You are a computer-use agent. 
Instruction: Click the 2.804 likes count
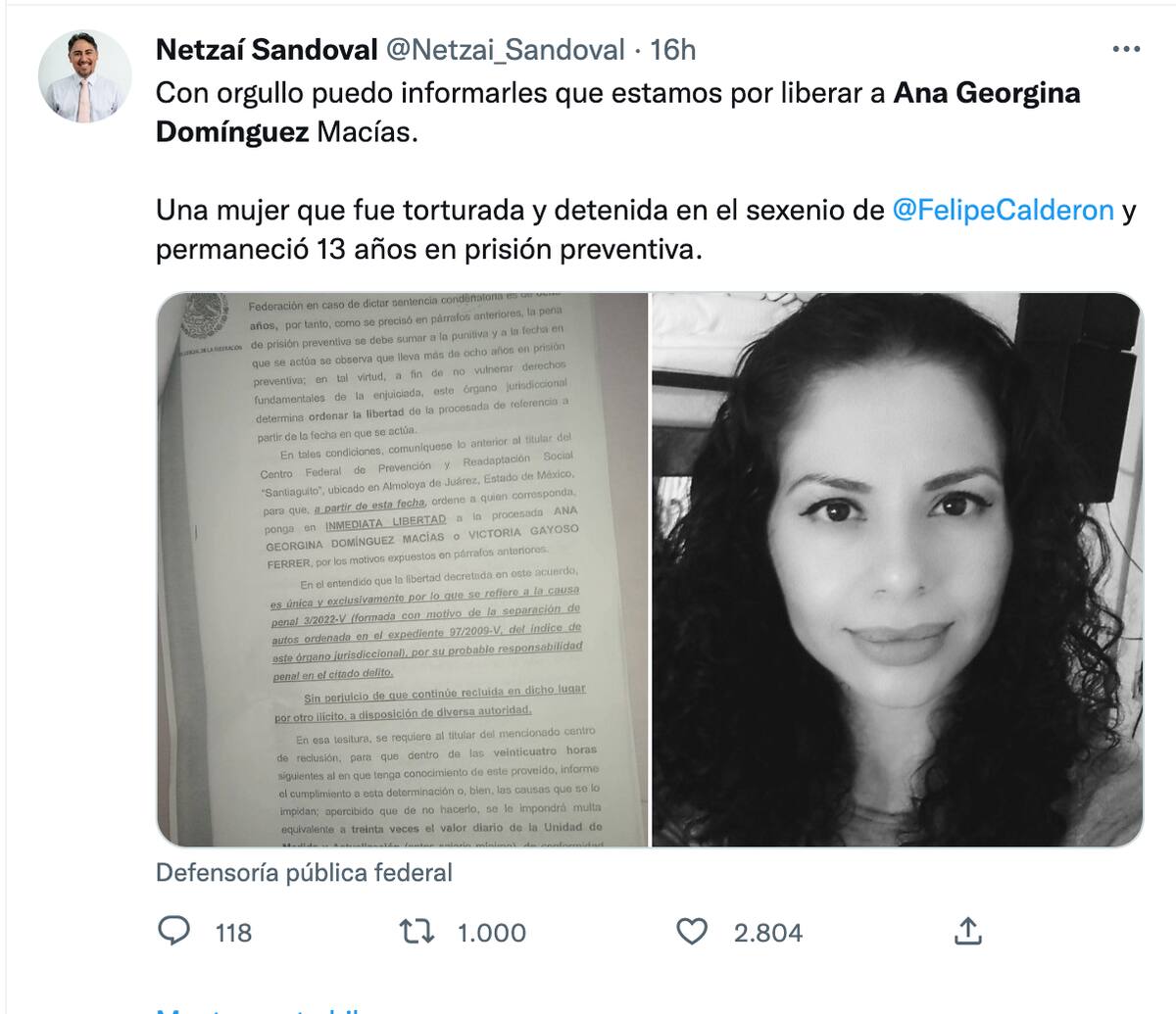(768, 933)
